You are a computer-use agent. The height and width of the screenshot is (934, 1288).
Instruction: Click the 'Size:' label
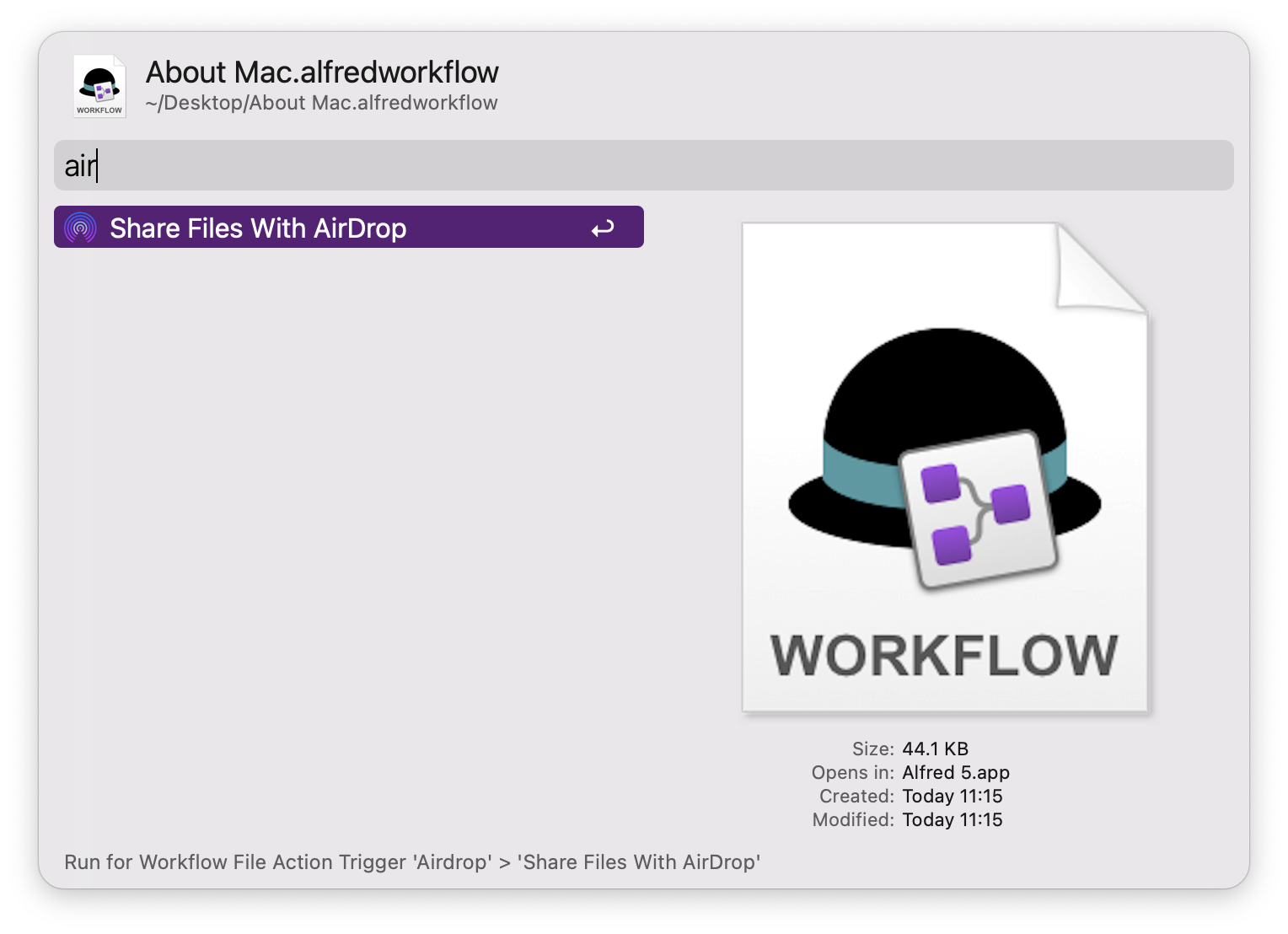(872, 749)
